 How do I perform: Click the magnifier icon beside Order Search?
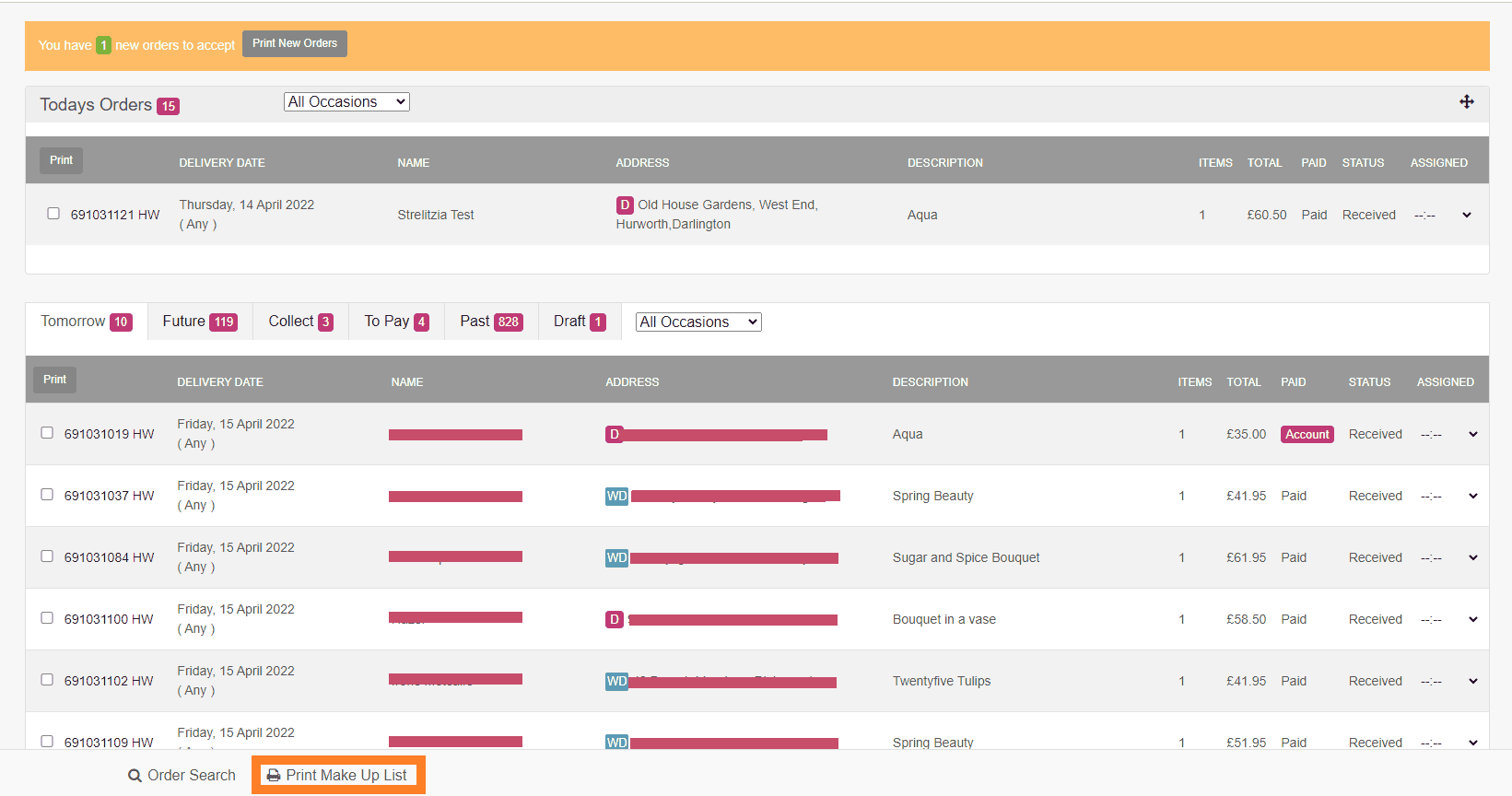coord(135,776)
